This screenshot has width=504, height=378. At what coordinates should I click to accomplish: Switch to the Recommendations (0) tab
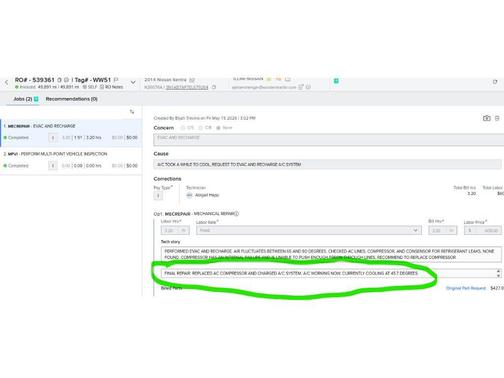pos(71,99)
